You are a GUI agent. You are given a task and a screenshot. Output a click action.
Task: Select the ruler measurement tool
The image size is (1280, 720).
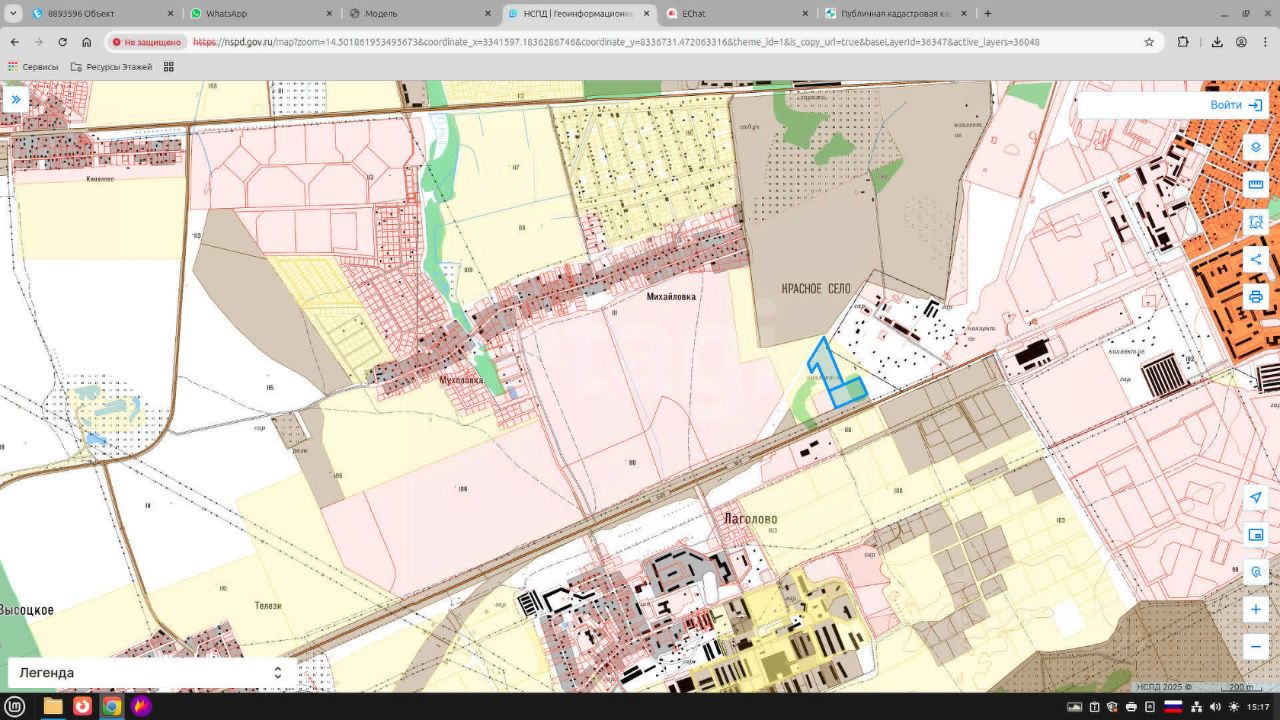[1256, 185]
